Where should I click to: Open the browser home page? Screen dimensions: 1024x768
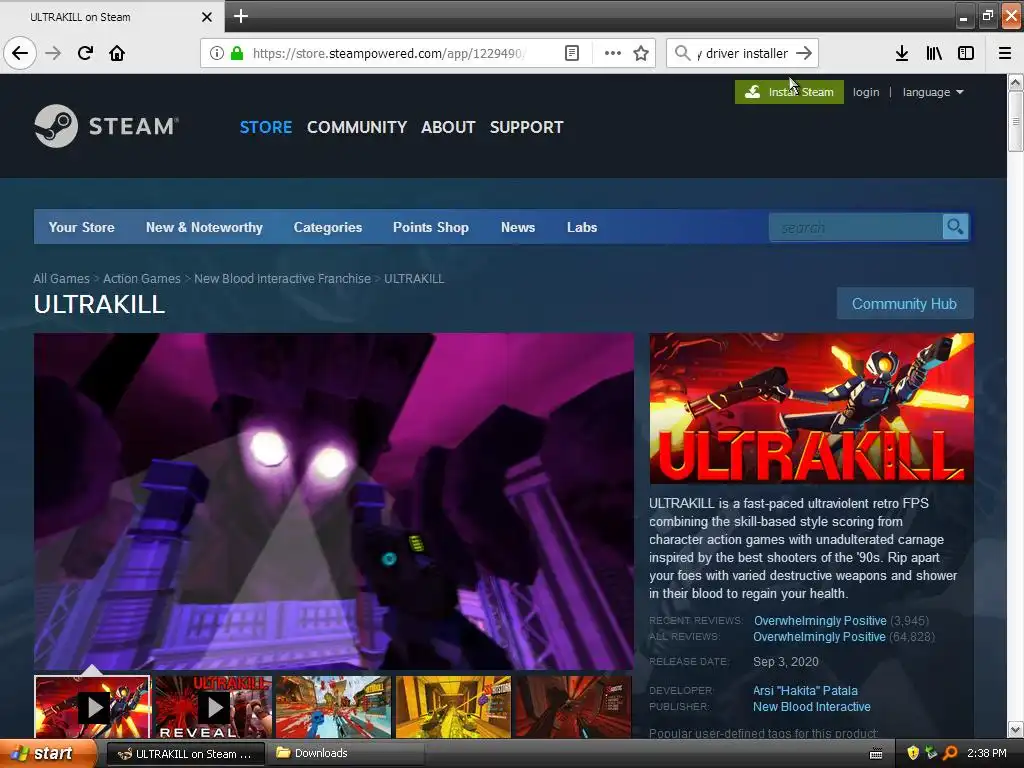coord(117,53)
